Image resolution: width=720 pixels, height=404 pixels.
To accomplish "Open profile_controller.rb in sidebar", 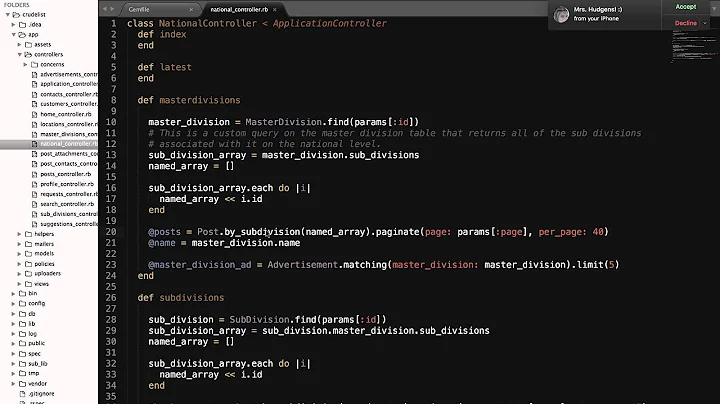I will point(67,184).
